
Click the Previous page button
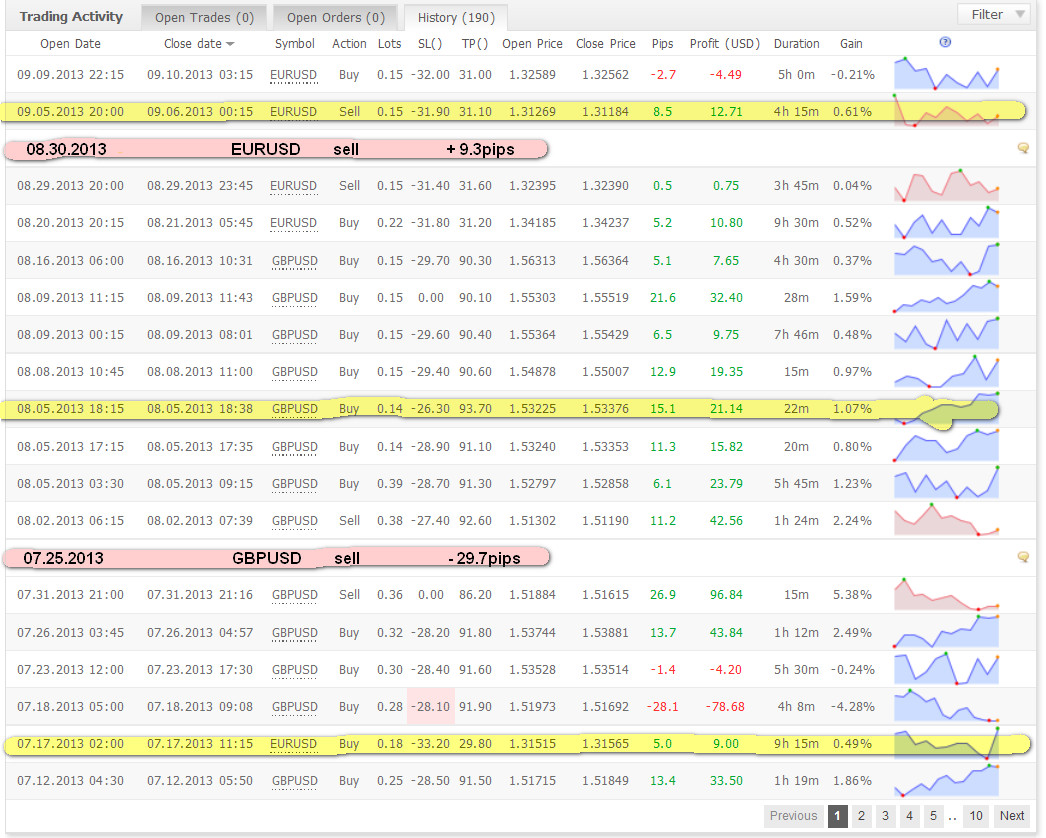pyautogui.click(x=793, y=815)
